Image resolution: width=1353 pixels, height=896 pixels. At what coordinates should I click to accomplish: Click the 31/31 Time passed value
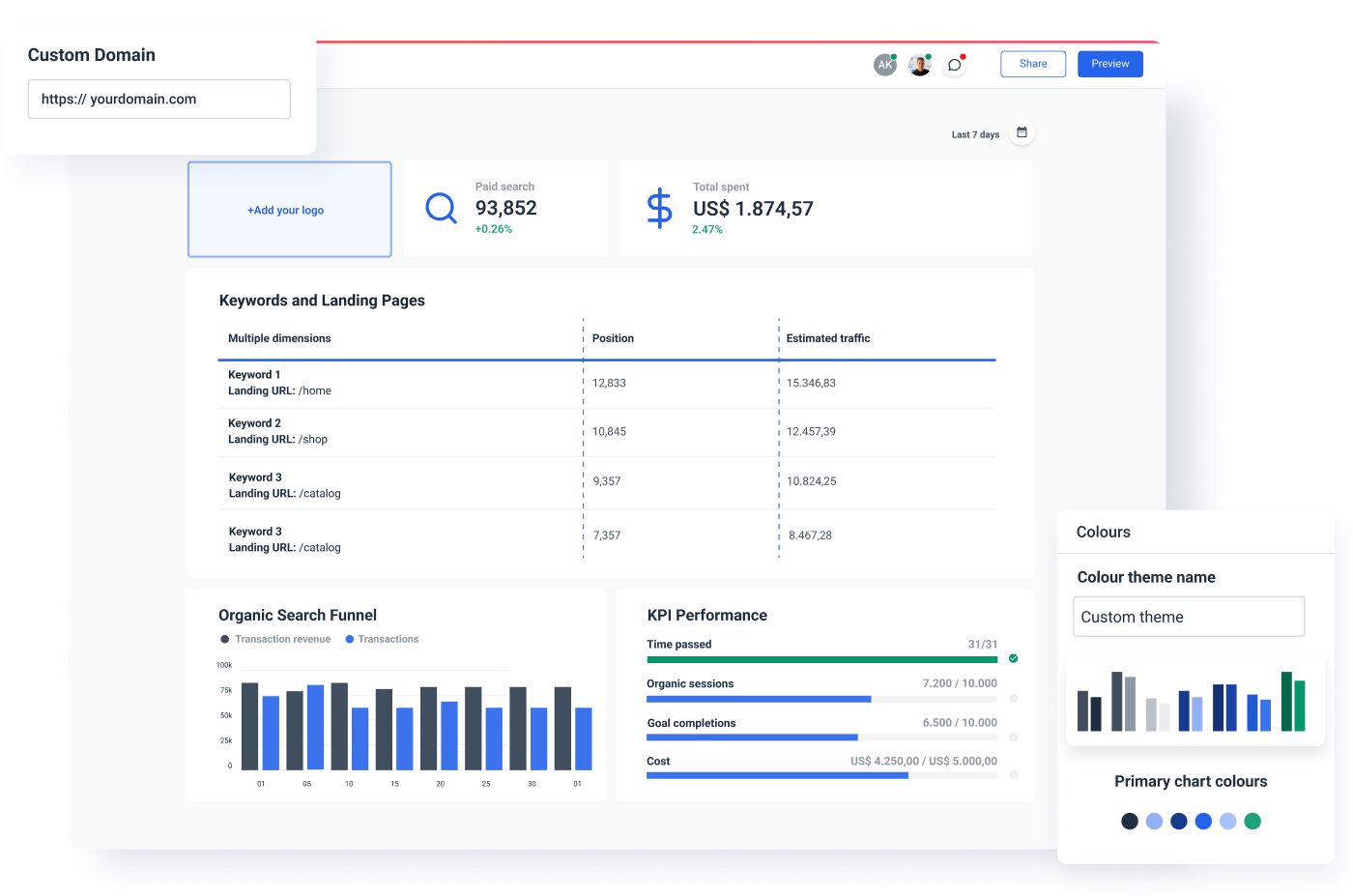click(x=983, y=645)
